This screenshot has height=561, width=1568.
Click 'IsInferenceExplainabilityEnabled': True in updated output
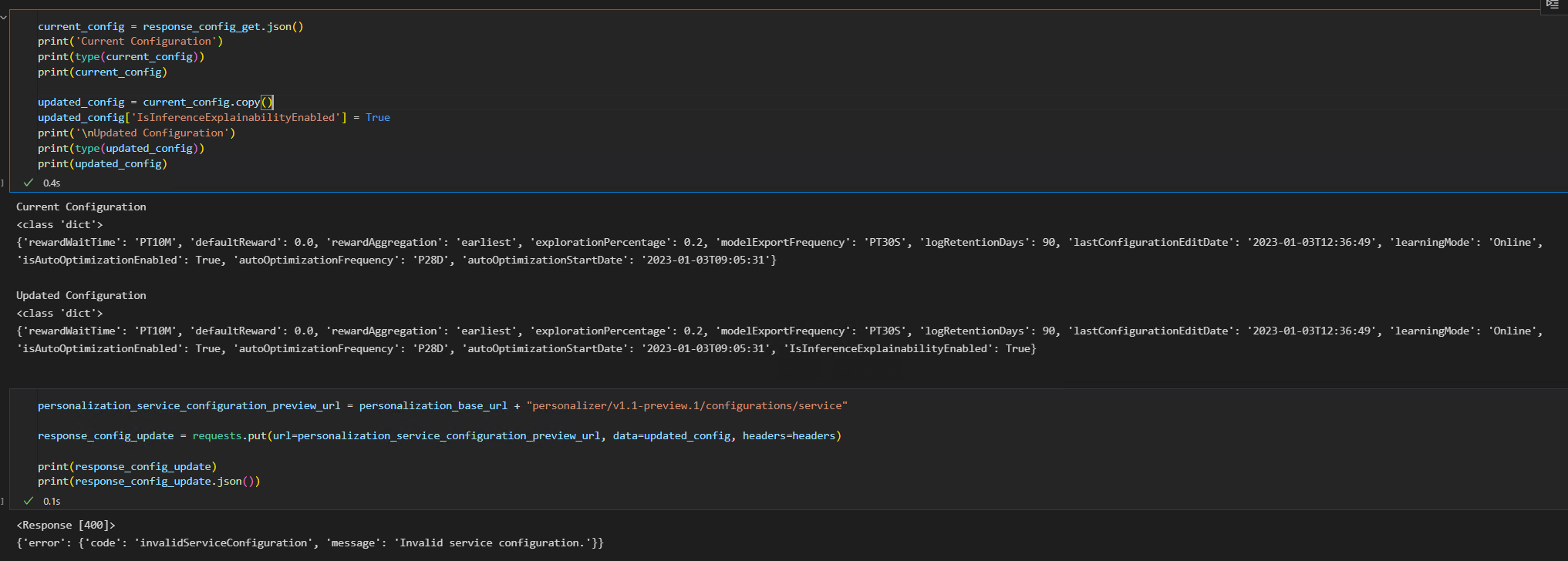click(x=907, y=349)
